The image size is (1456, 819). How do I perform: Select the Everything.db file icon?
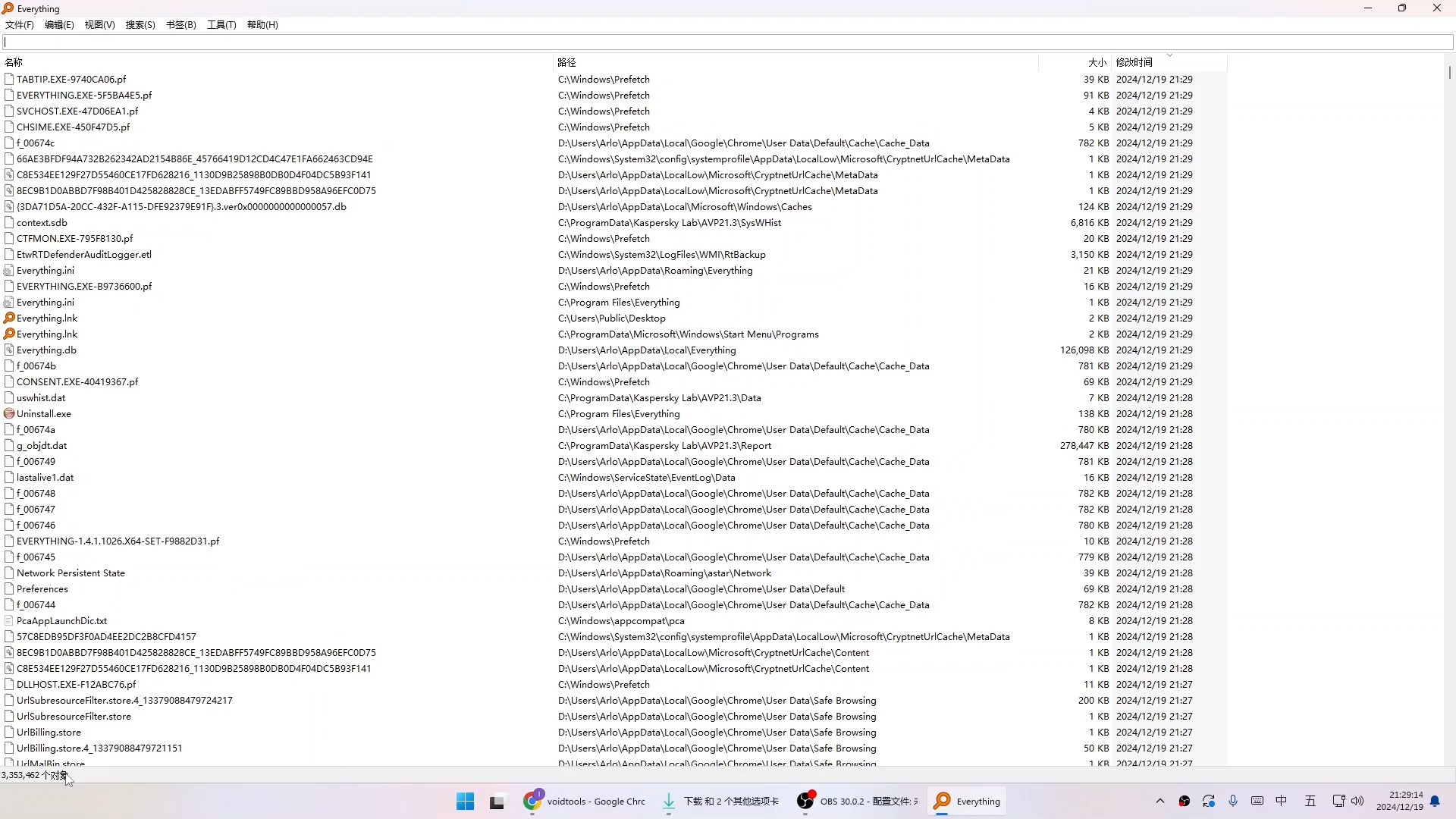coord(9,350)
